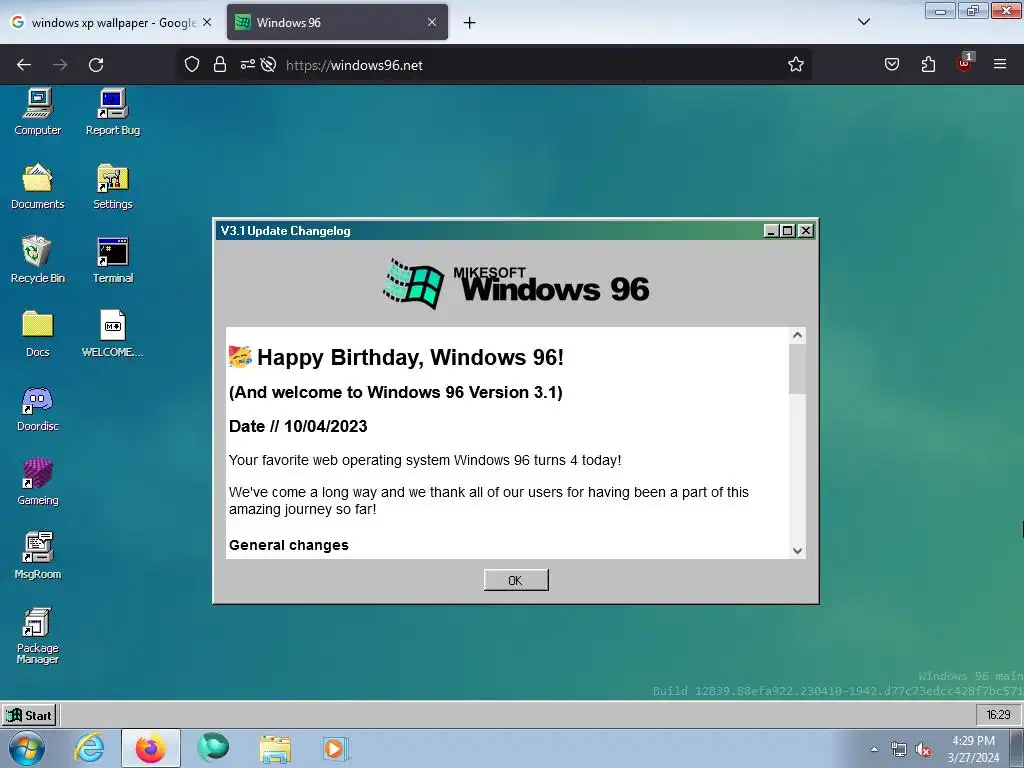1024x768 pixels.
Task: Open Internet Explorer from the taskbar
Action: coord(89,748)
